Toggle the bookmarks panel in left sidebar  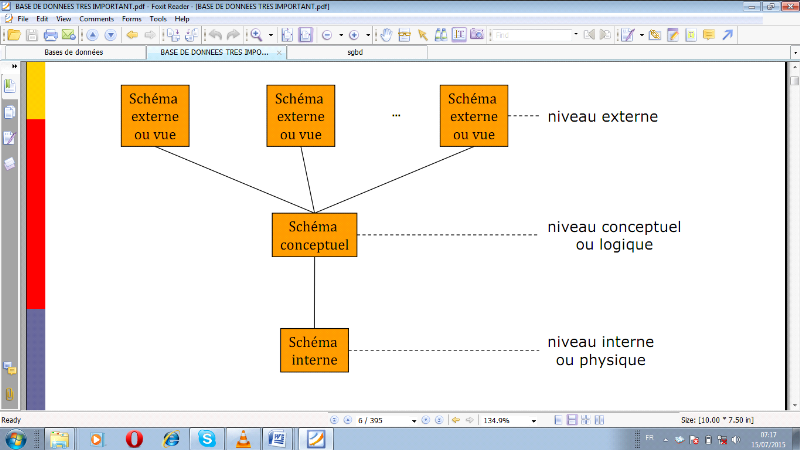(x=10, y=87)
